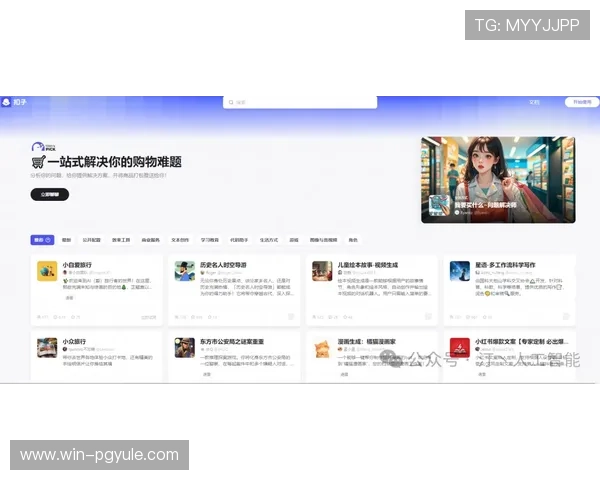Select the 效率工具 category tab
The width and height of the screenshot is (600, 480).
[x=121, y=240]
